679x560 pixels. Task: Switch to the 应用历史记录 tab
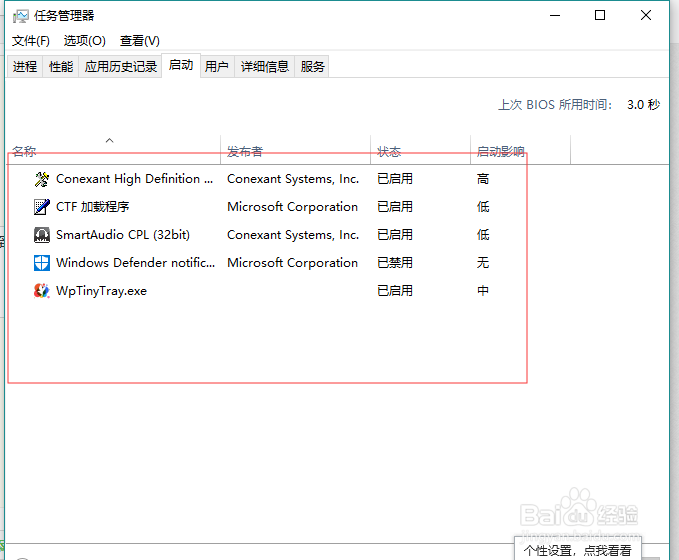pos(120,67)
